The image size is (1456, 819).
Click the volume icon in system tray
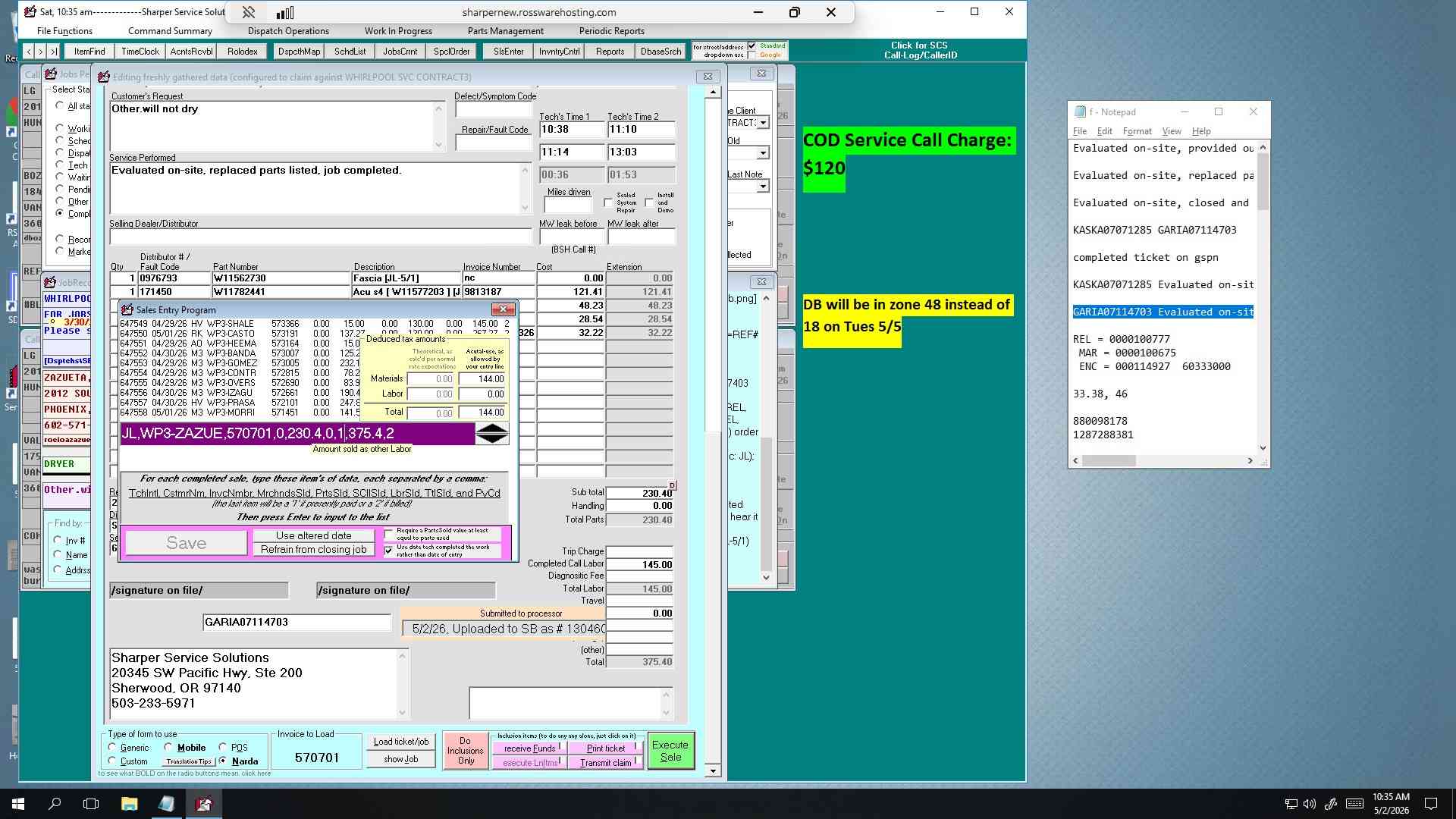coord(1310,804)
